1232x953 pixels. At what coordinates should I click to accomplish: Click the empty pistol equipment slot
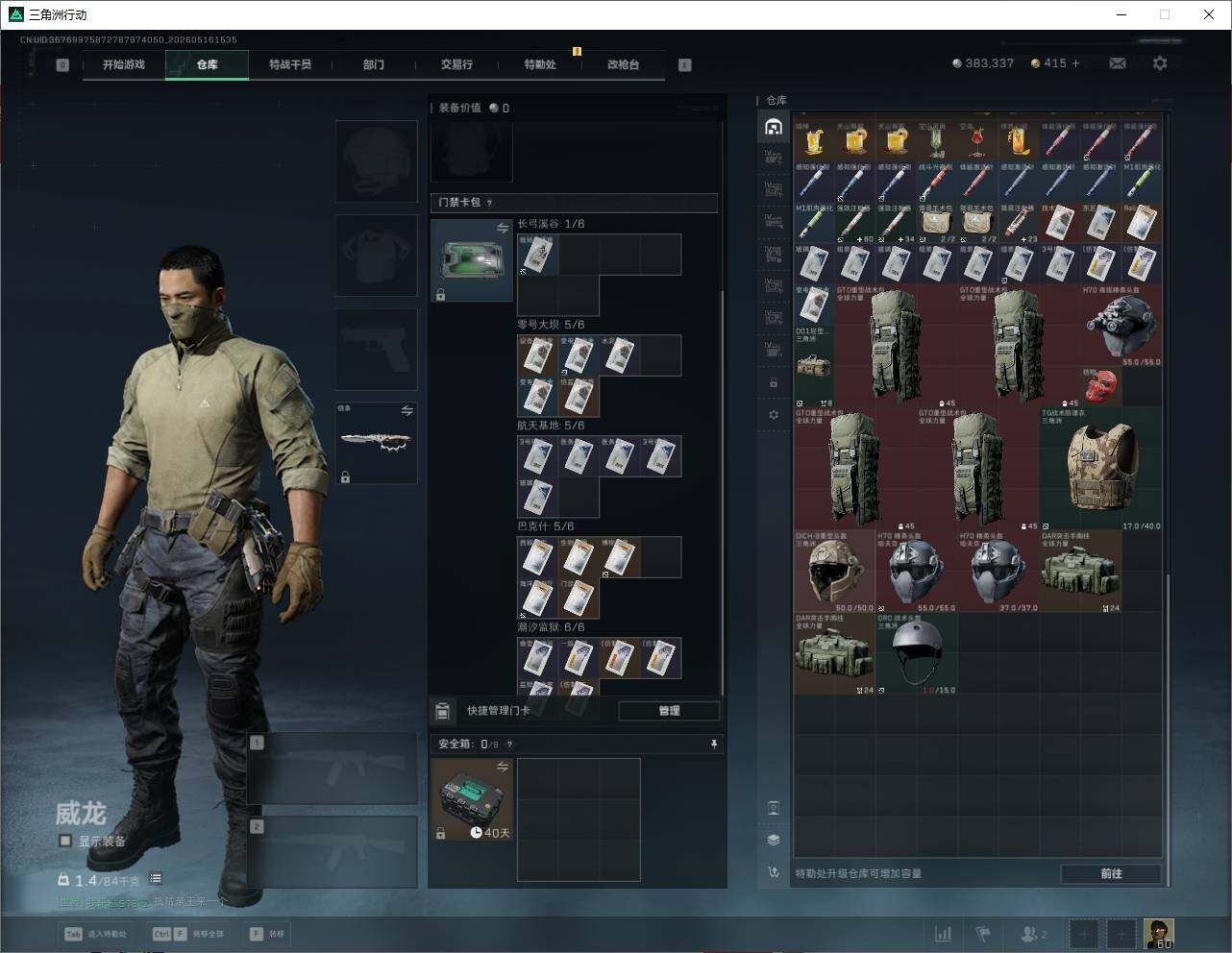pyautogui.click(x=376, y=349)
